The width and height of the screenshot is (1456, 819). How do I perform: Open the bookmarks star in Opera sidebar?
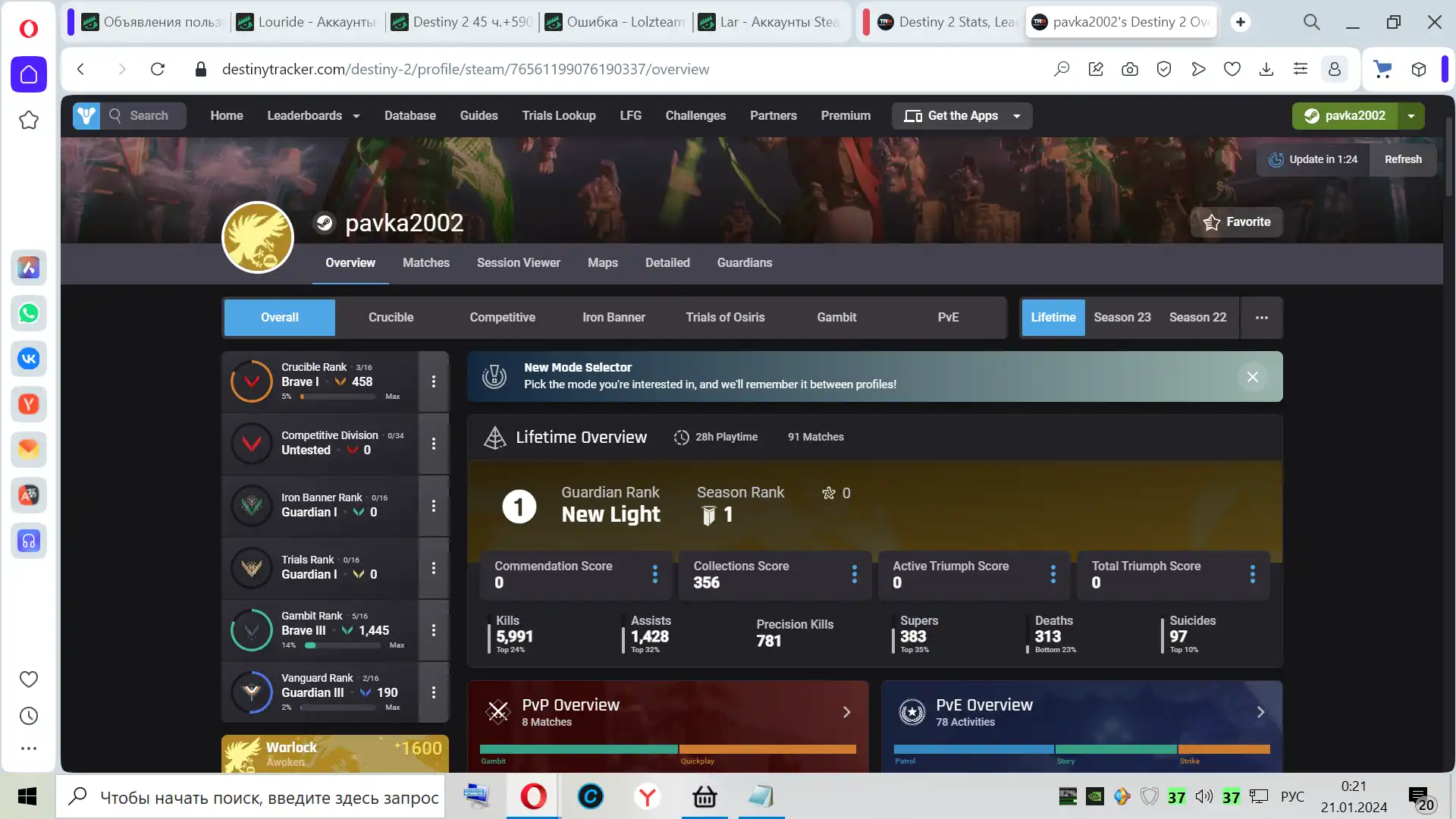click(29, 120)
